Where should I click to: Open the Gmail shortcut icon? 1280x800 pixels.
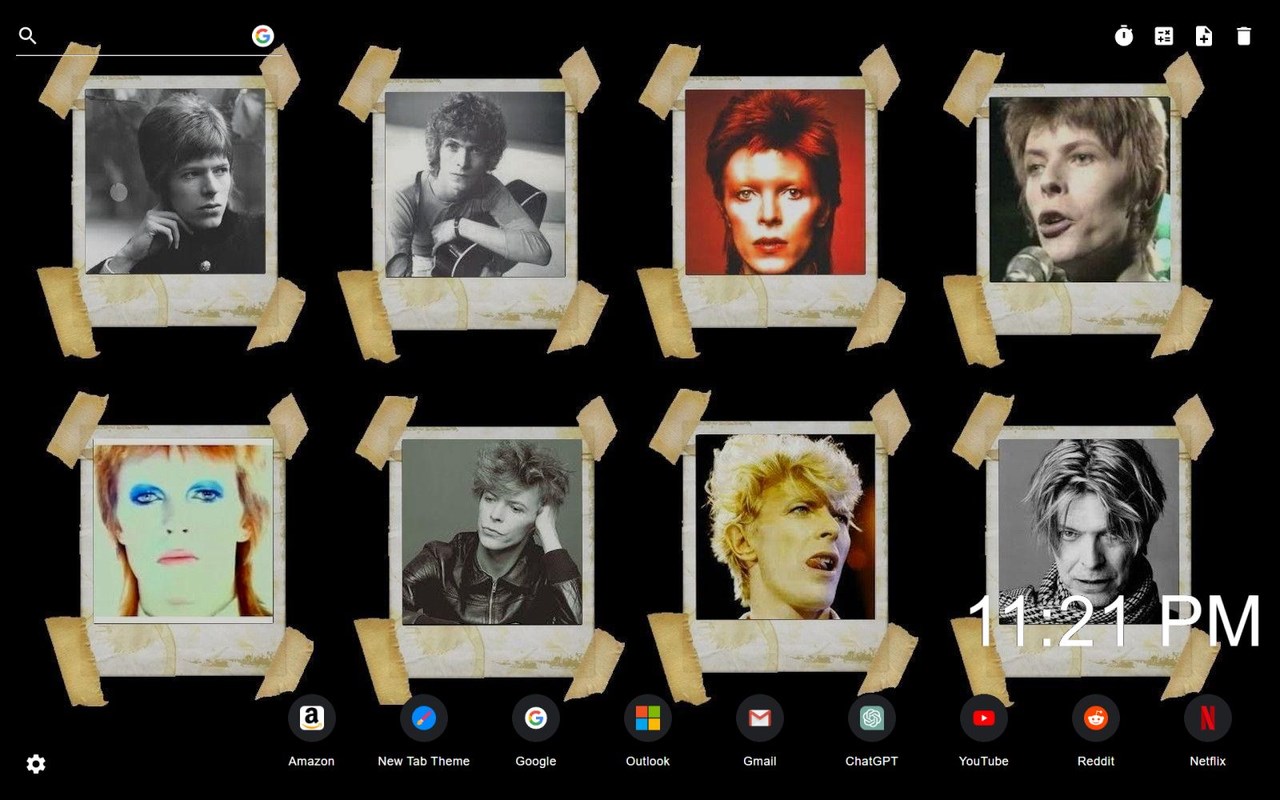760,718
